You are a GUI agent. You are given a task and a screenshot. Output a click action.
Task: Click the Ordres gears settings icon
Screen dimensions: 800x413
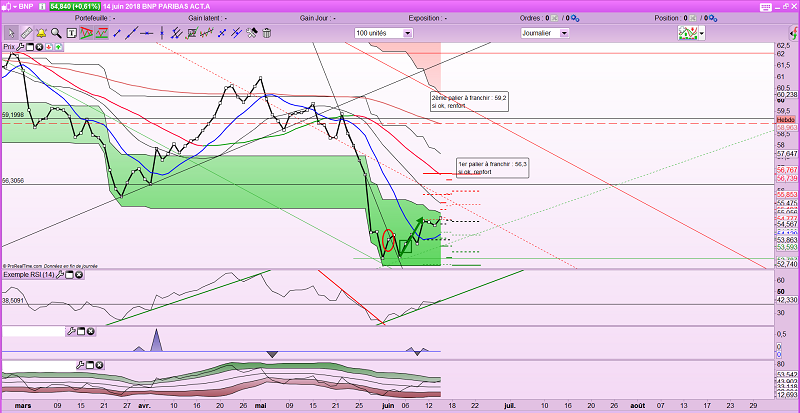(575, 18)
